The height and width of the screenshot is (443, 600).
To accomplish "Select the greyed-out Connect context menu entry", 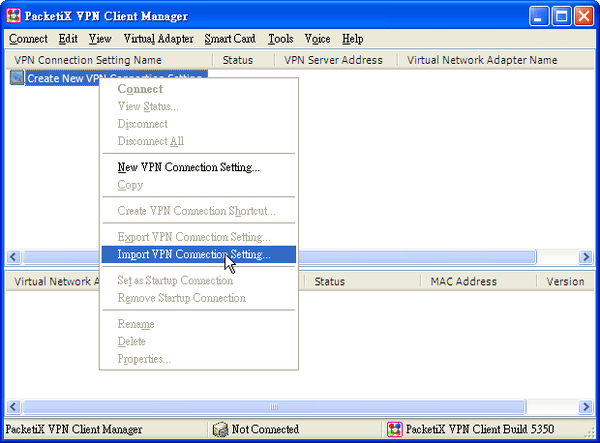I will pyautogui.click(x=199, y=89).
